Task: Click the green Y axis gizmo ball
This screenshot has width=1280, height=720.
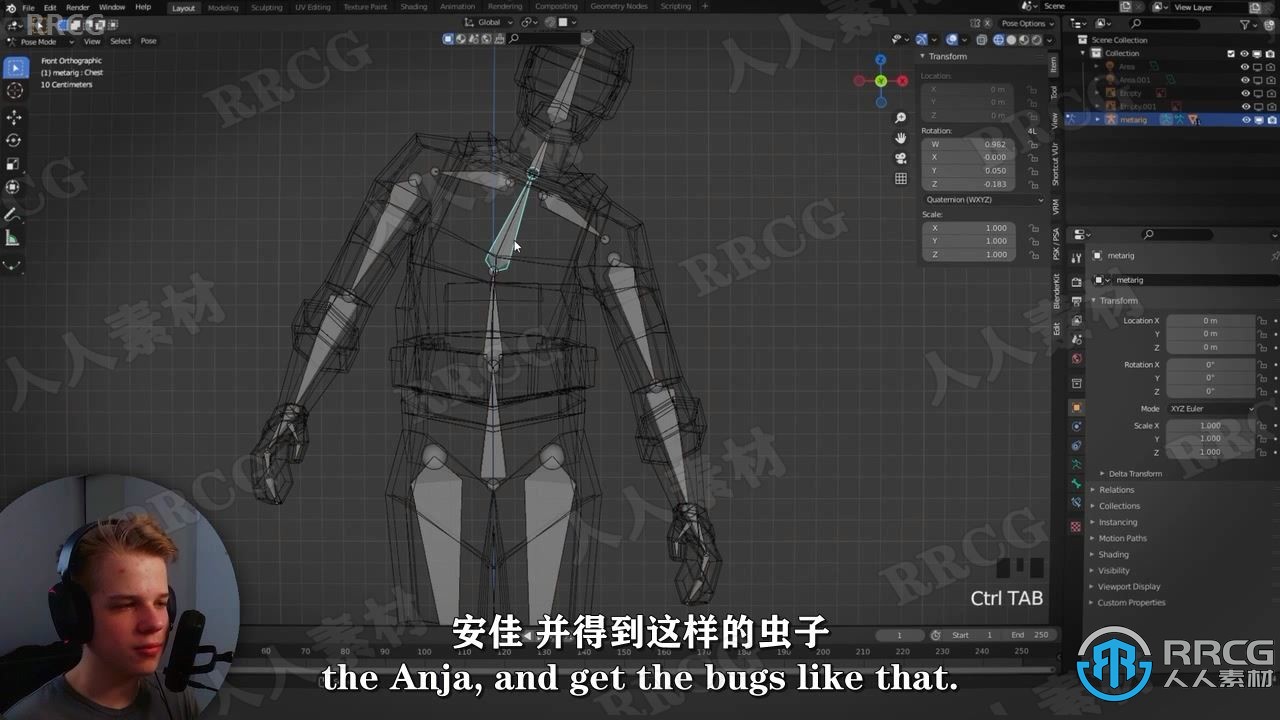Action: tap(881, 81)
